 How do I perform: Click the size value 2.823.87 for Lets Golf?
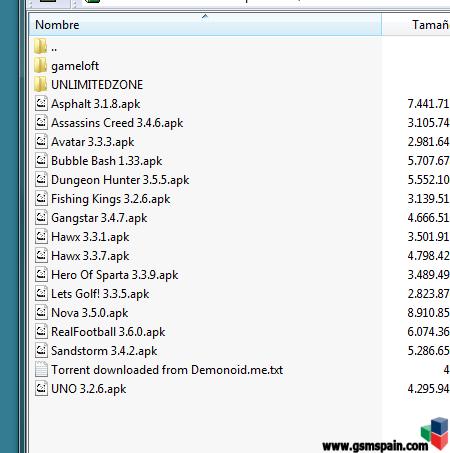coord(429,294)
